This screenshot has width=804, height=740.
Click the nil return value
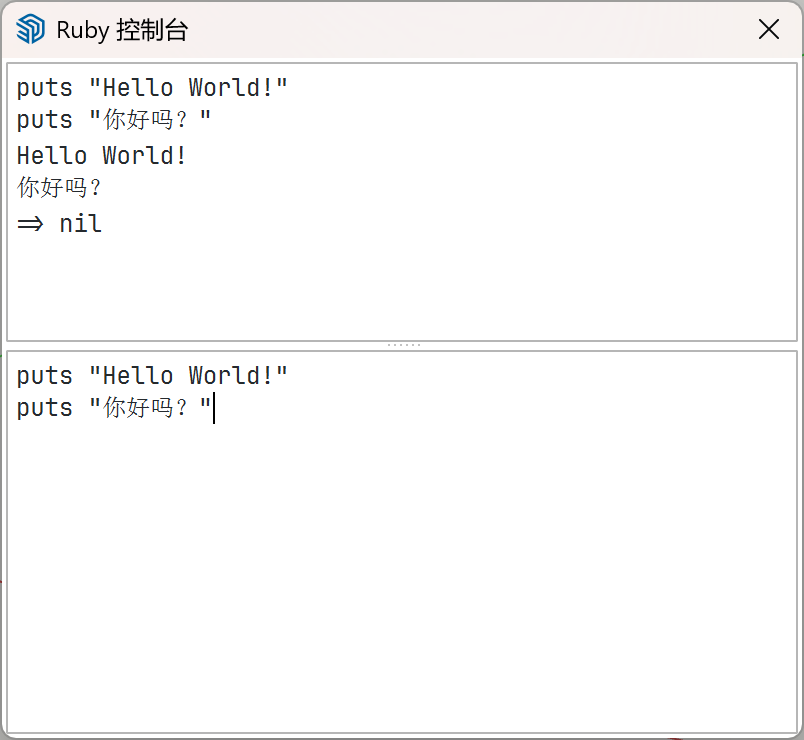pos(81,224)
